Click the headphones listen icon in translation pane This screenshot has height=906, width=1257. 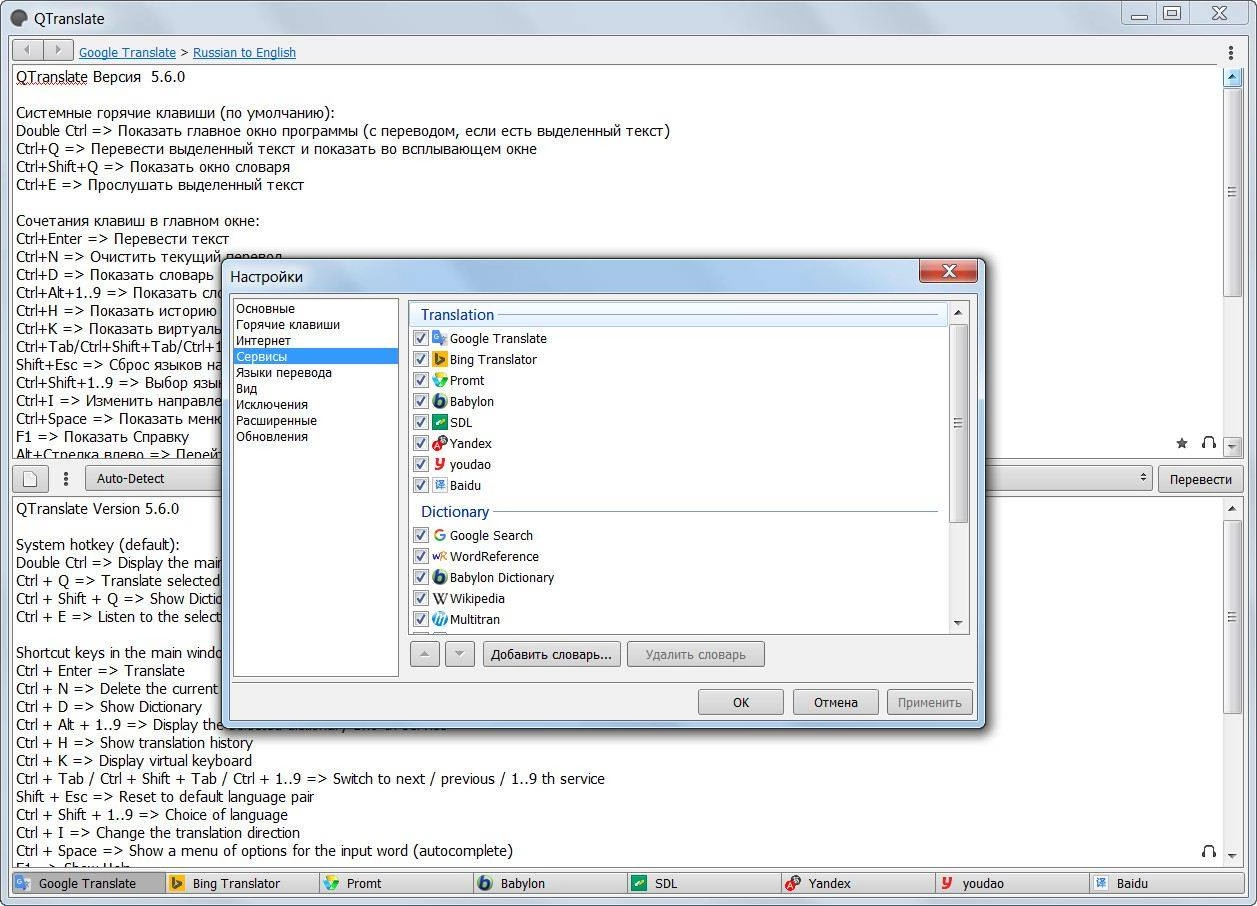(1208, 851)
